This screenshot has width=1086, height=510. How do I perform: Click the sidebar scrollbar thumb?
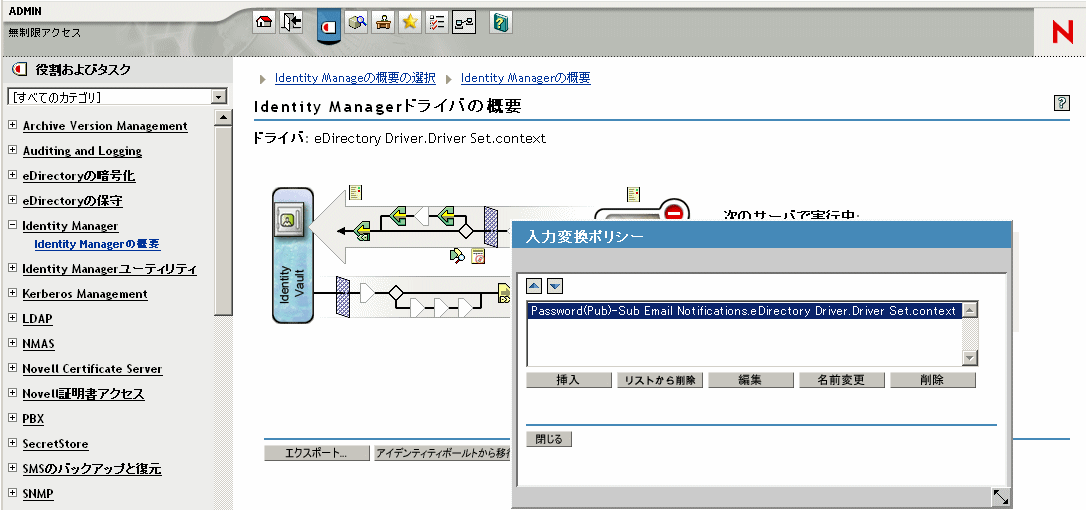pyautogui.click(x=223, y=220)
